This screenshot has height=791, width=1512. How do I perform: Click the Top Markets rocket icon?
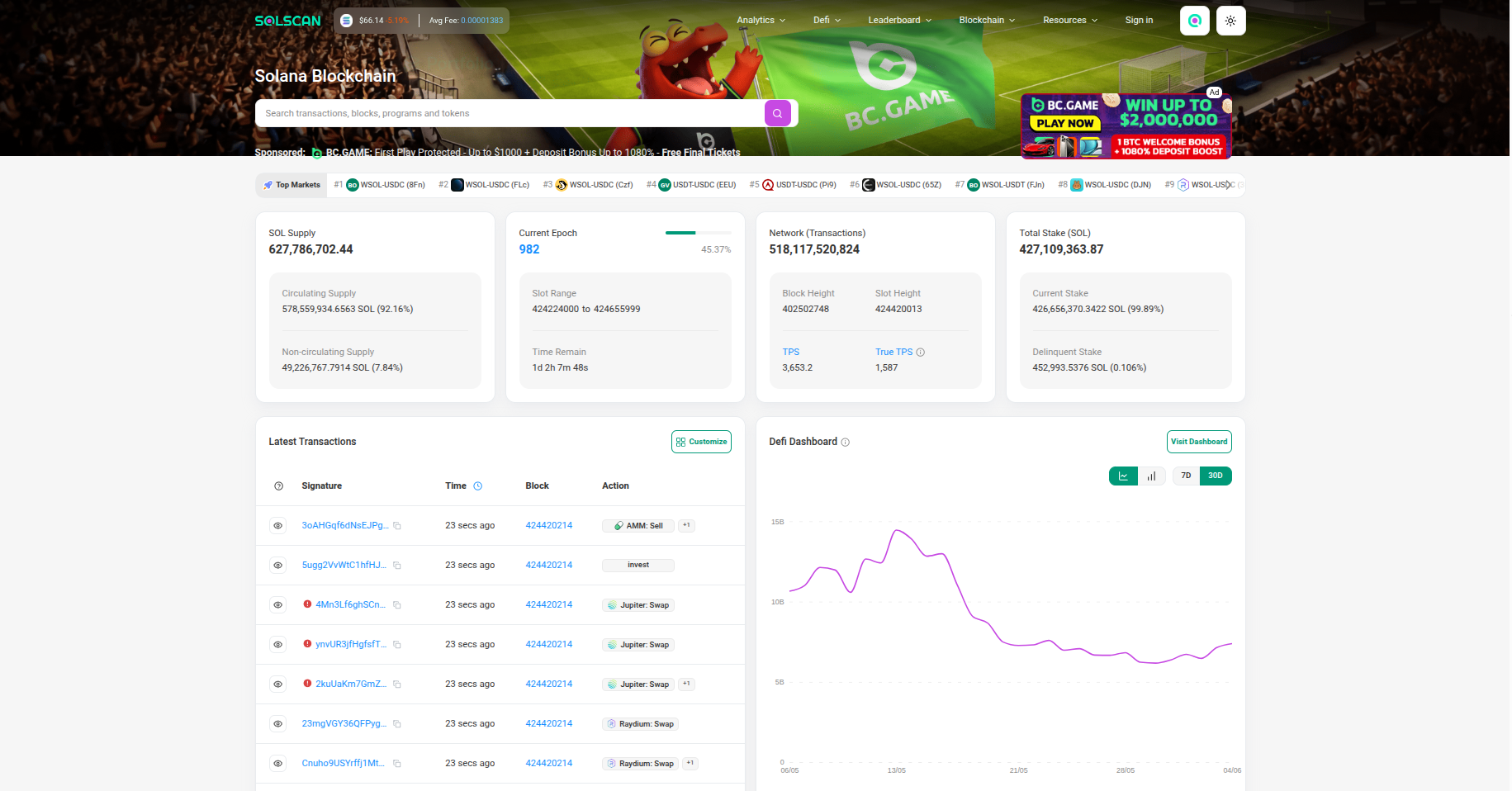268,185
